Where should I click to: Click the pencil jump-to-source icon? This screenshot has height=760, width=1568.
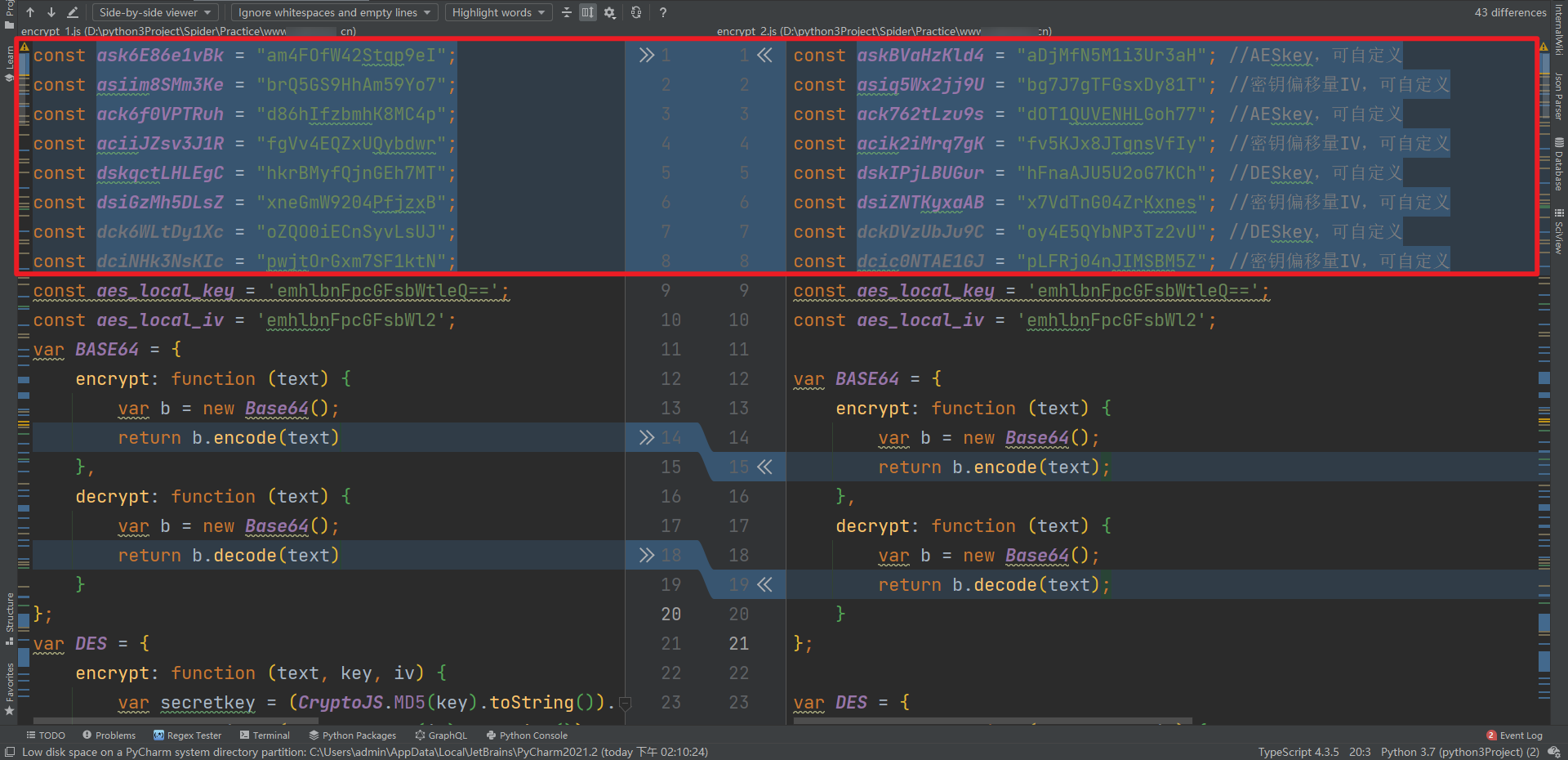(x=73, y=12)
